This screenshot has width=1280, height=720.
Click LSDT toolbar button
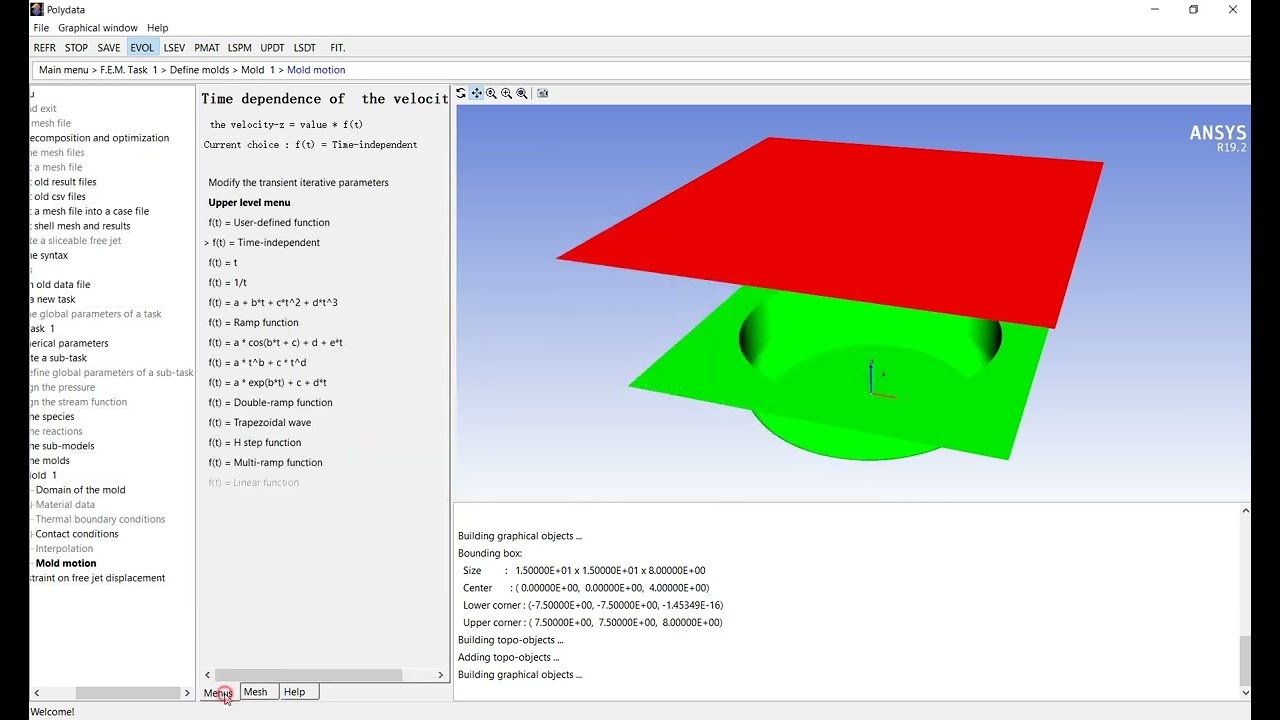pos(305,48)
